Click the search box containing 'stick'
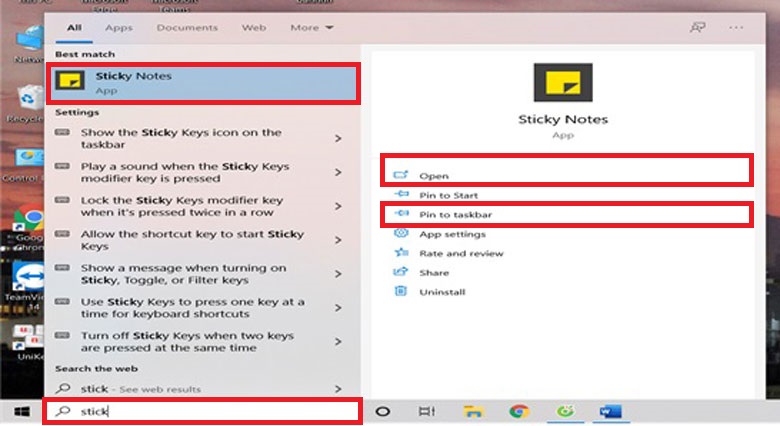 (202, 411)
